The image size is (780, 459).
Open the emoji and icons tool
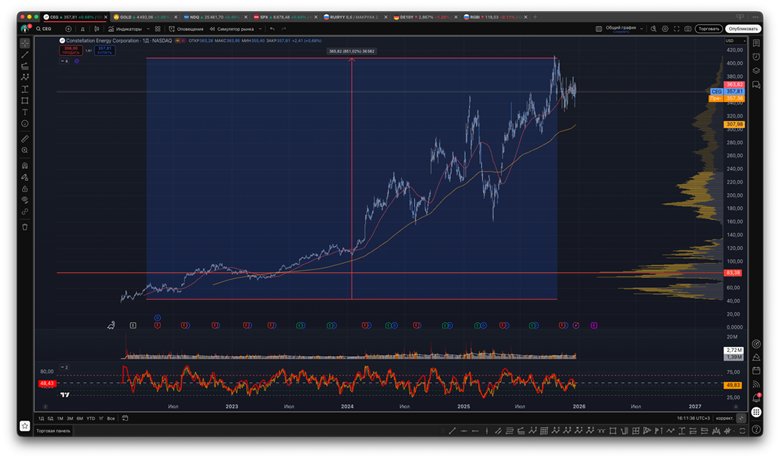(25, 123)
